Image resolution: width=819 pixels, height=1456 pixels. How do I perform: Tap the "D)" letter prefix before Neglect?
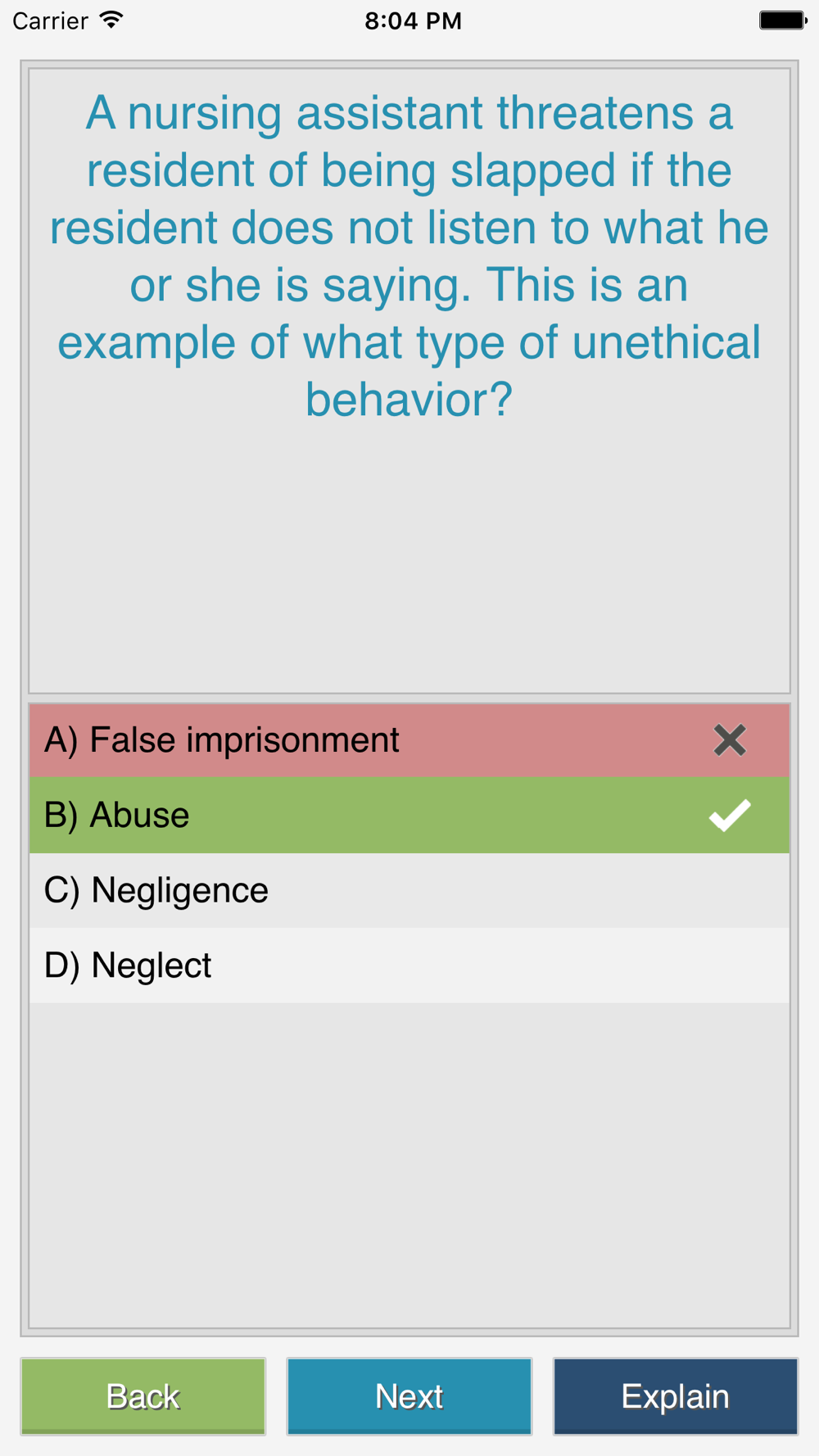coord(61,965)
